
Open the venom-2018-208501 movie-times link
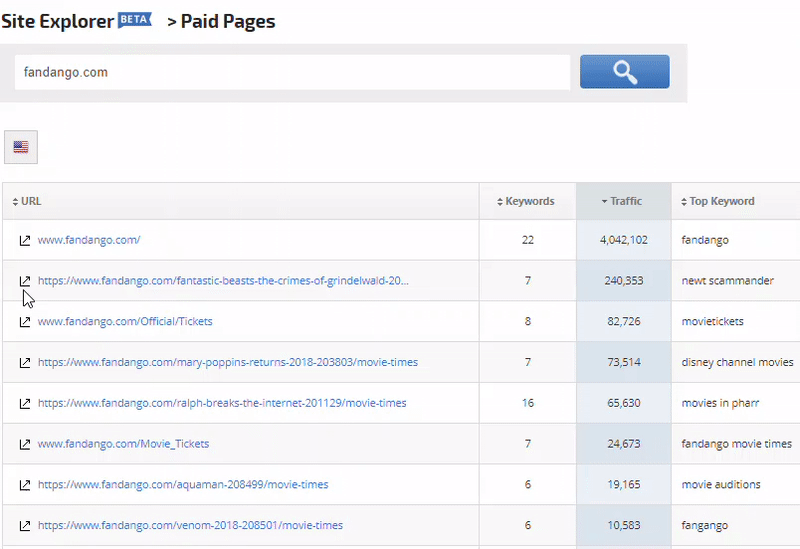(190, 525)
